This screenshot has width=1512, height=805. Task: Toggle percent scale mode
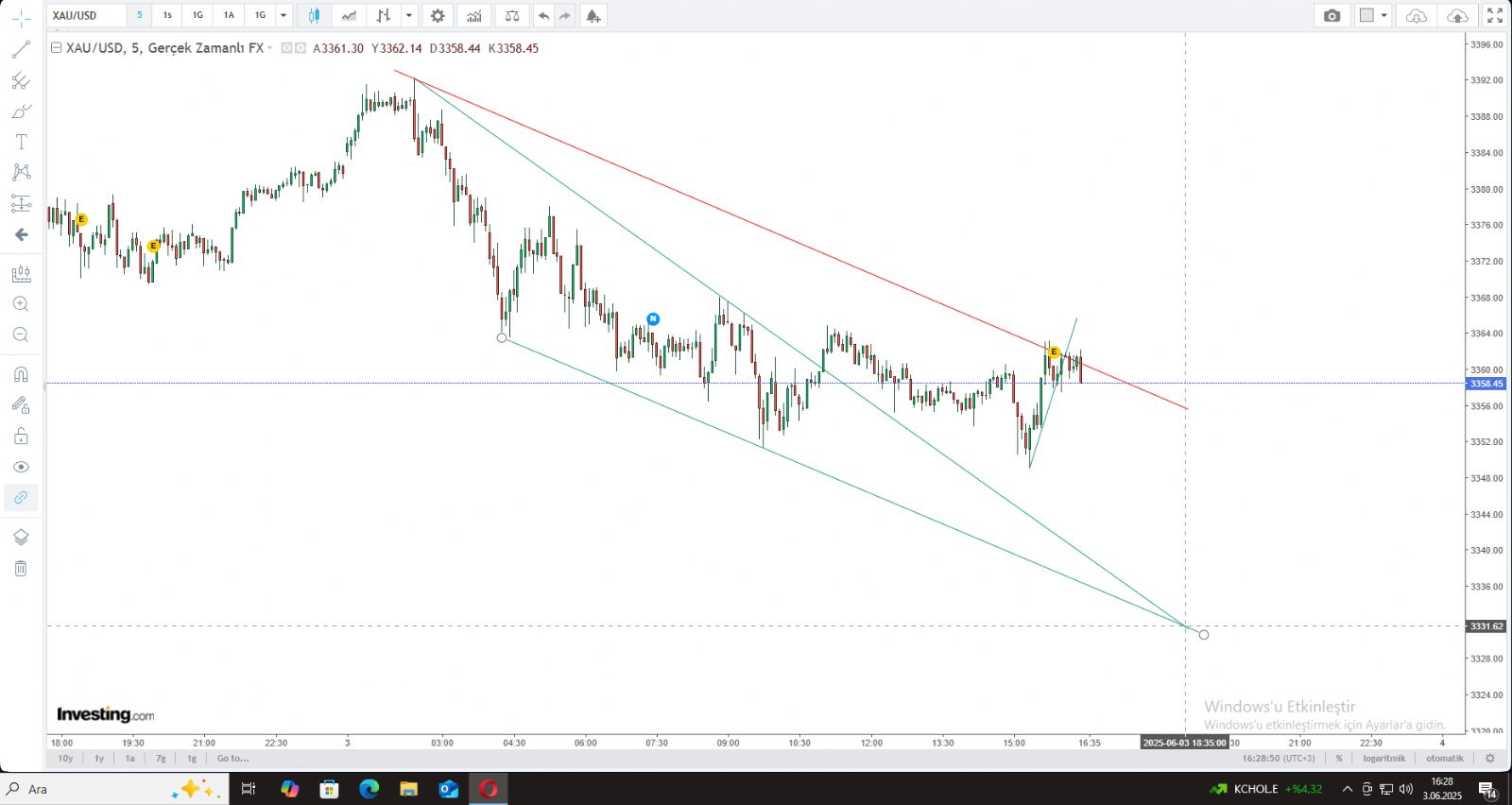tap(1339, 758)
